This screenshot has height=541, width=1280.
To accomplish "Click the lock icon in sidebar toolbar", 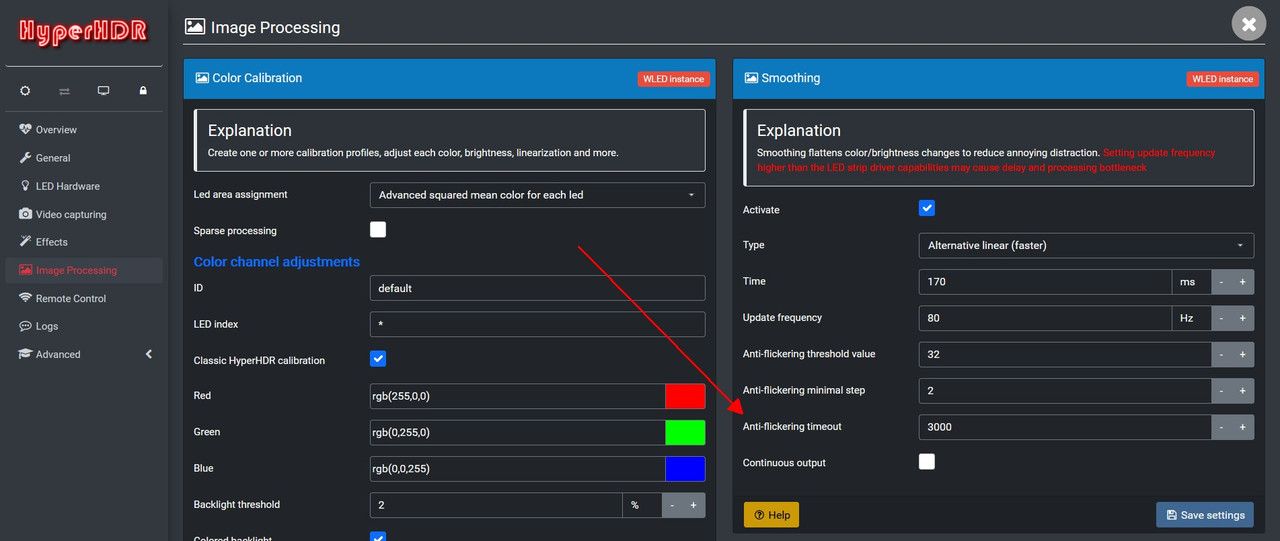I will [x=143, y=90].
